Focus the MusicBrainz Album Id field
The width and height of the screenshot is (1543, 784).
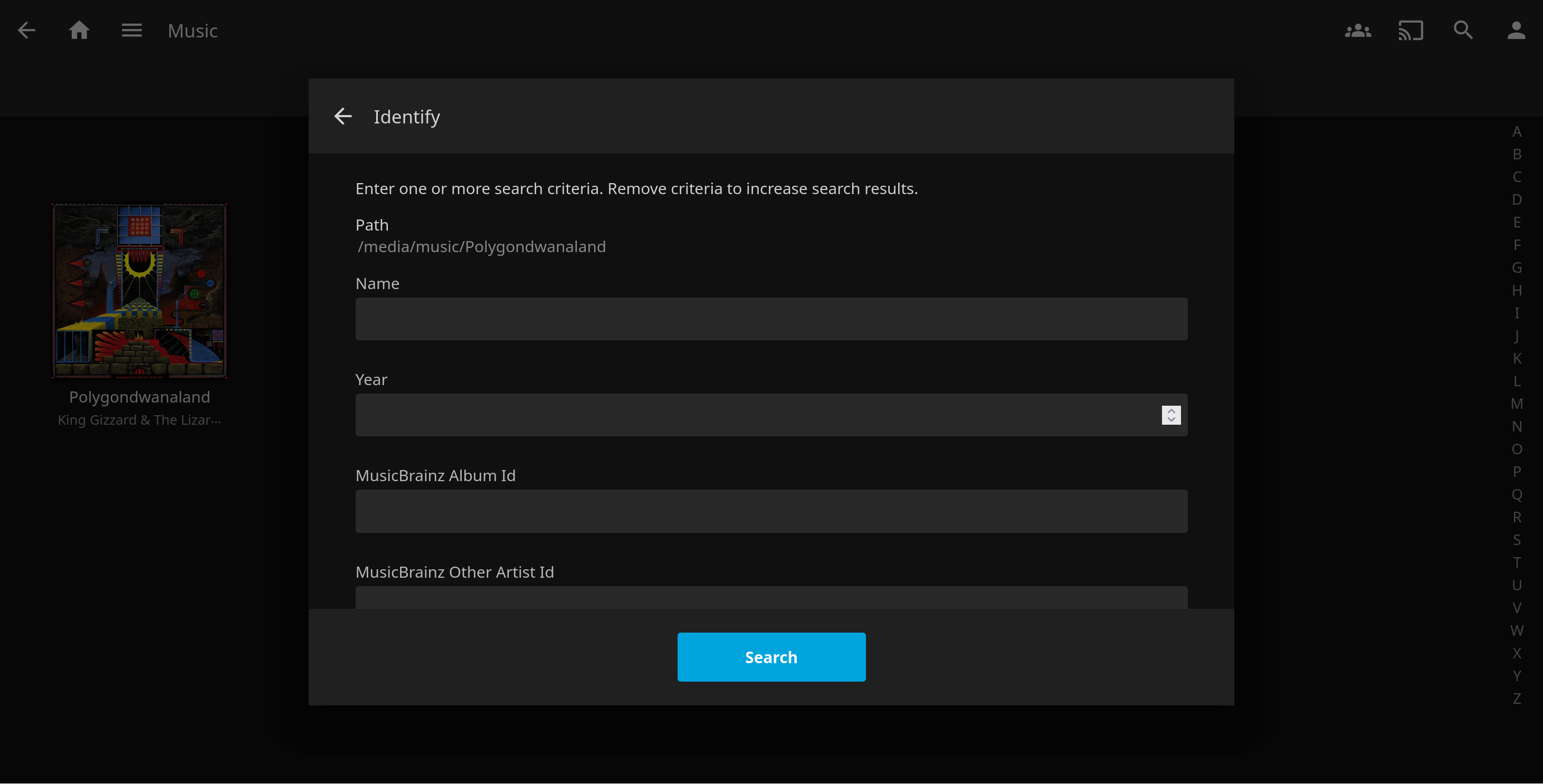[x=771, y=511]
